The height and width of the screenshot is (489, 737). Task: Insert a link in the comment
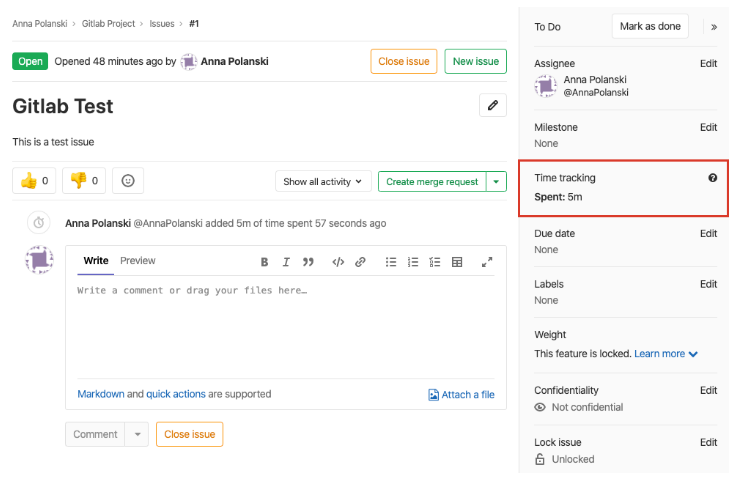pos(360,262)
